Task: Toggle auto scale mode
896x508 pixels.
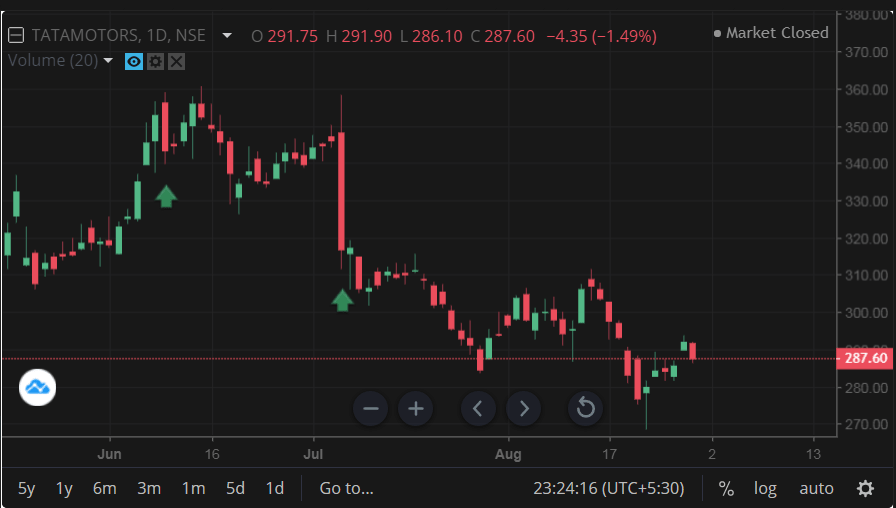Action: click(x=816, y=489)
